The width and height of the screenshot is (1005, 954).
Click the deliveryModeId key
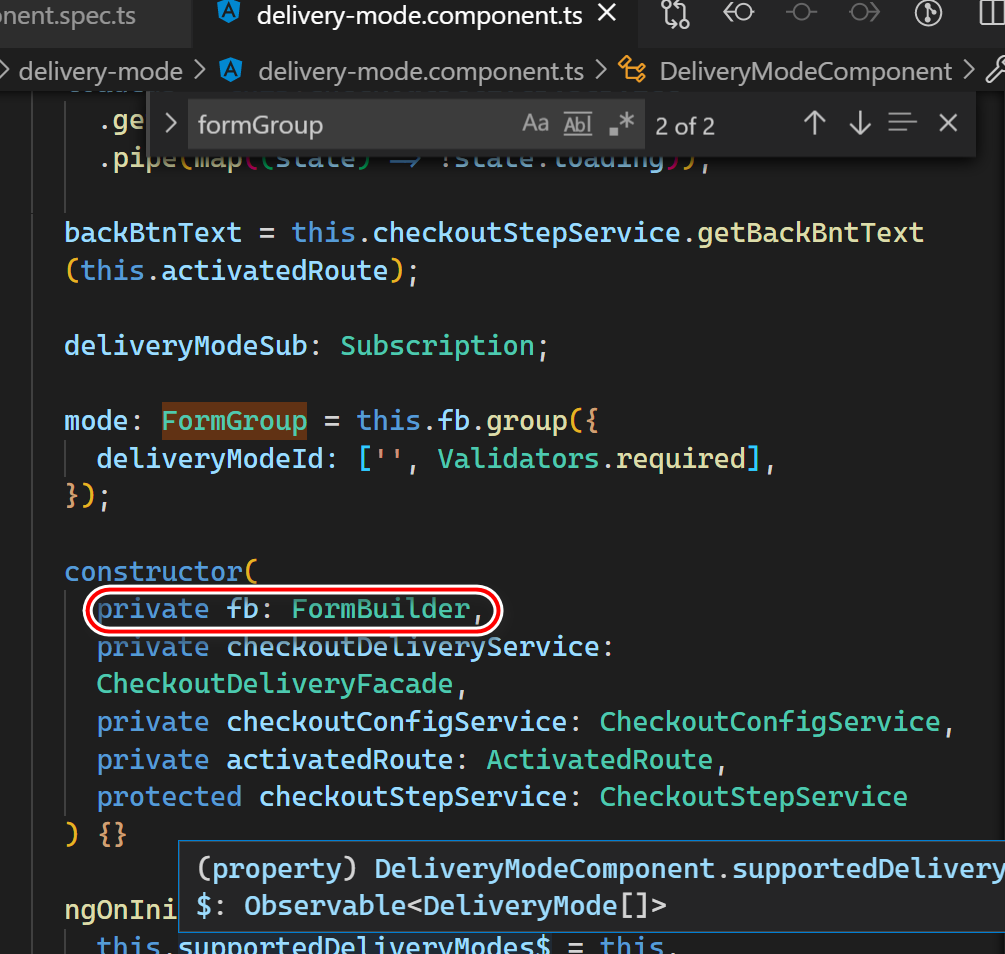point(210,459)
